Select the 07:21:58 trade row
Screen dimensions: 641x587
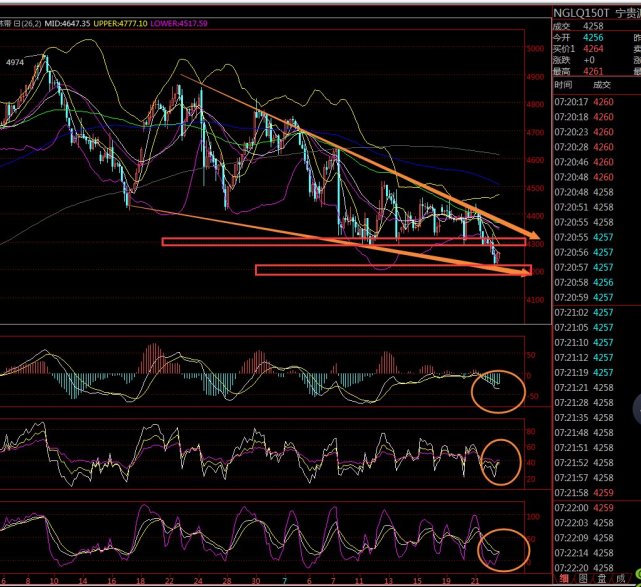pyautogui.click(x=584, y=493)
